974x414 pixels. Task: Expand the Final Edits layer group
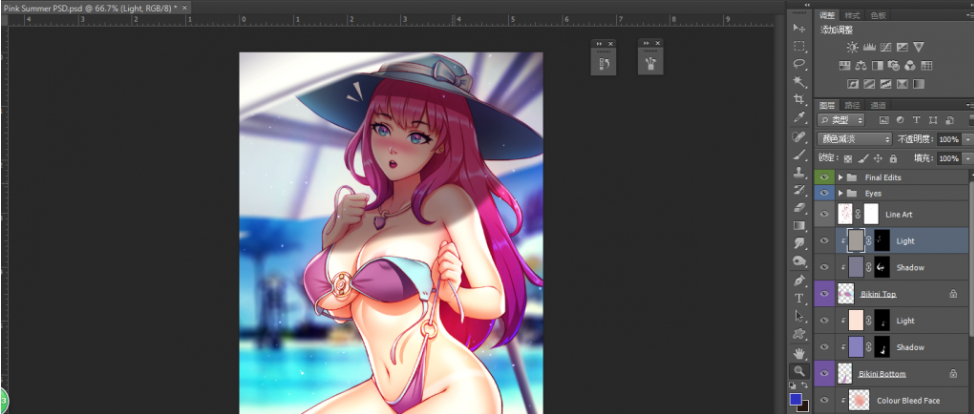pos(840,177)
